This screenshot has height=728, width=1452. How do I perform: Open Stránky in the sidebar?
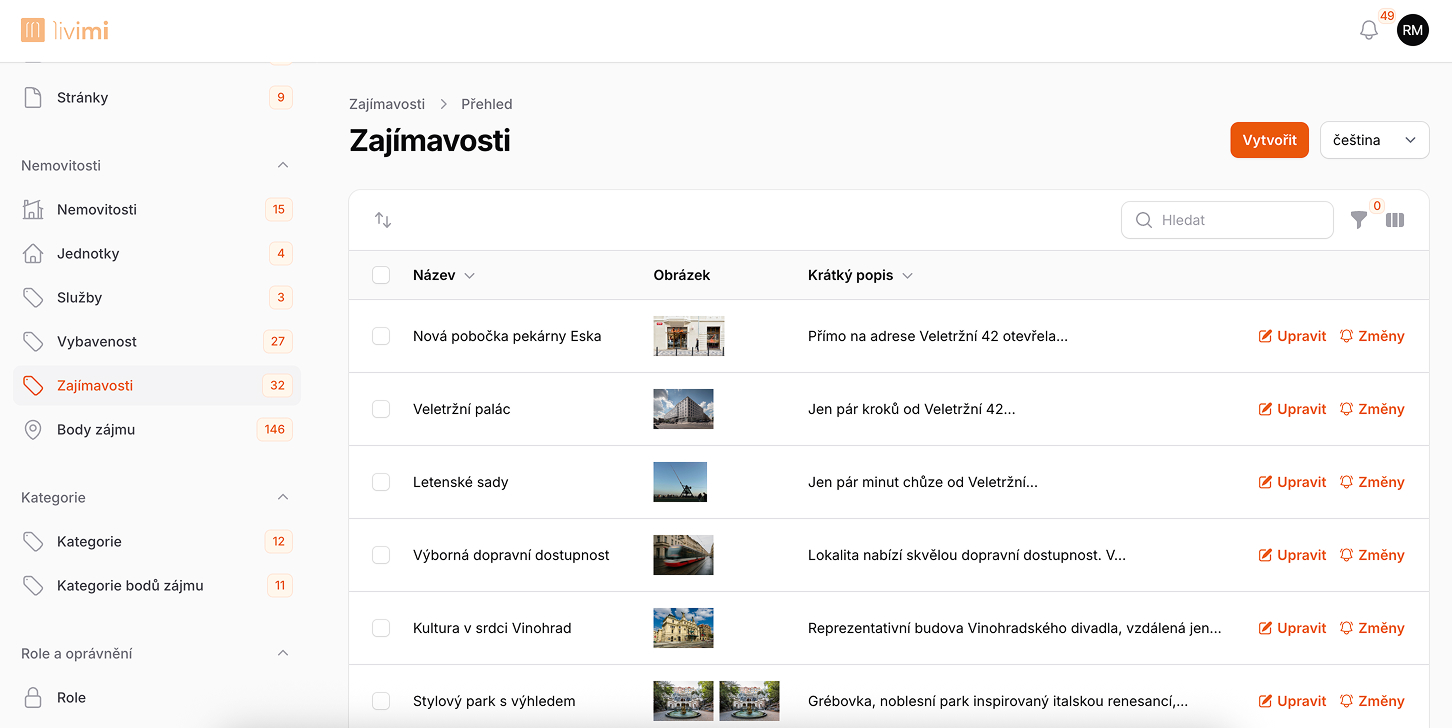click(x=157, y=97)
